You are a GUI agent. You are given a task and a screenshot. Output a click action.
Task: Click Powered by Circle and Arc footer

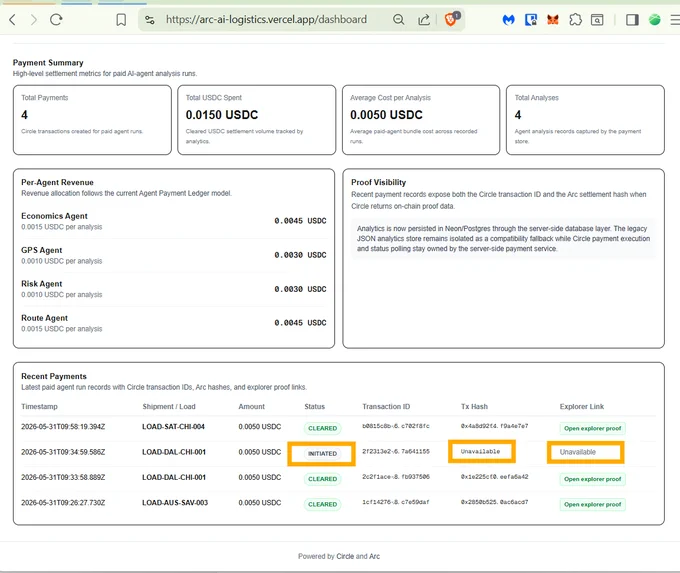(339, 556)
